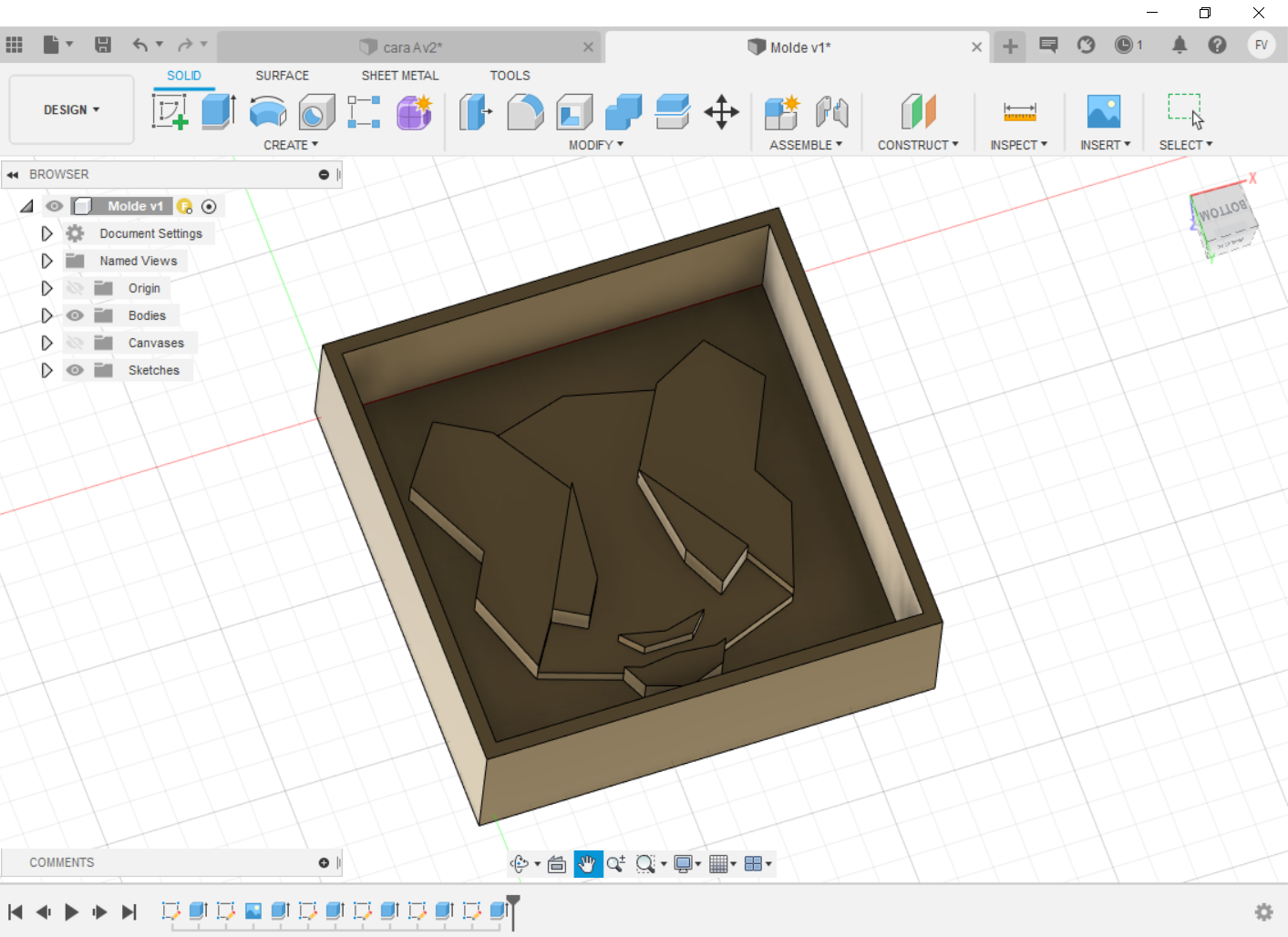The width and height of the screenshot is (1288, 937).
Task: Click the Move/Copy arrows icon
Action: [x=721, y=112]
